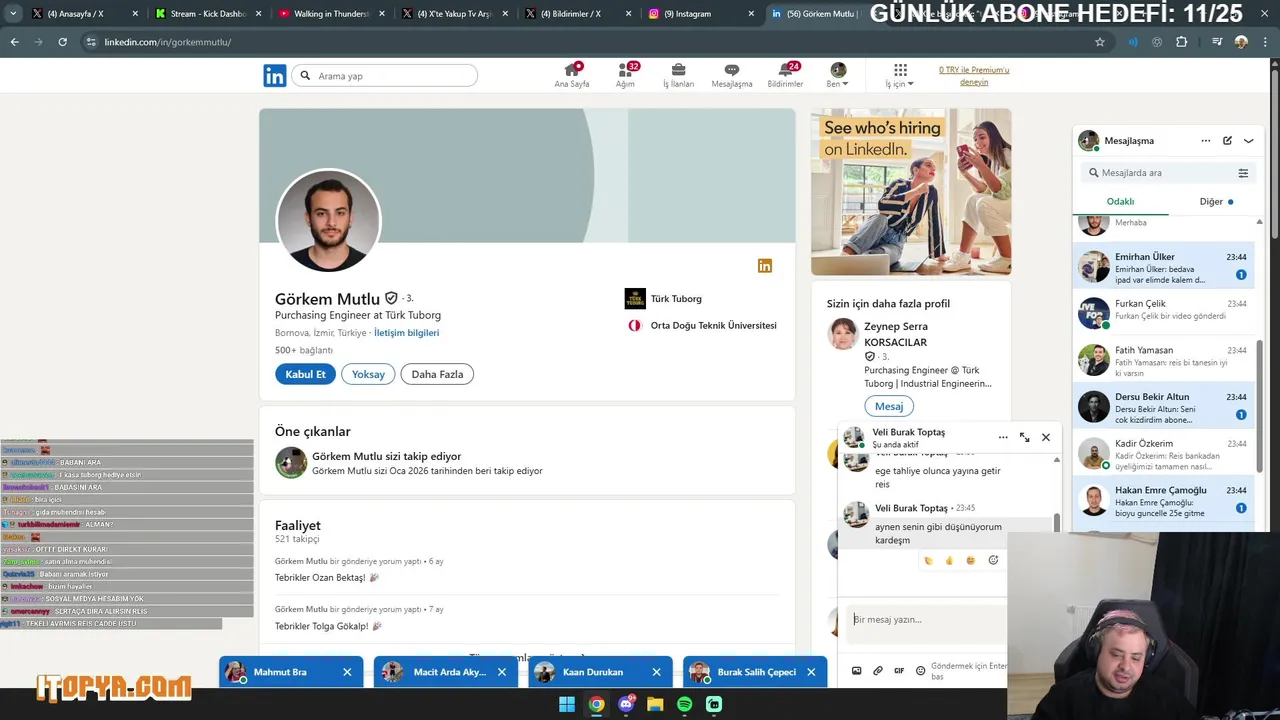Open message filter settings icon
Screen dimensions: 1280x720
(1243, 173)
